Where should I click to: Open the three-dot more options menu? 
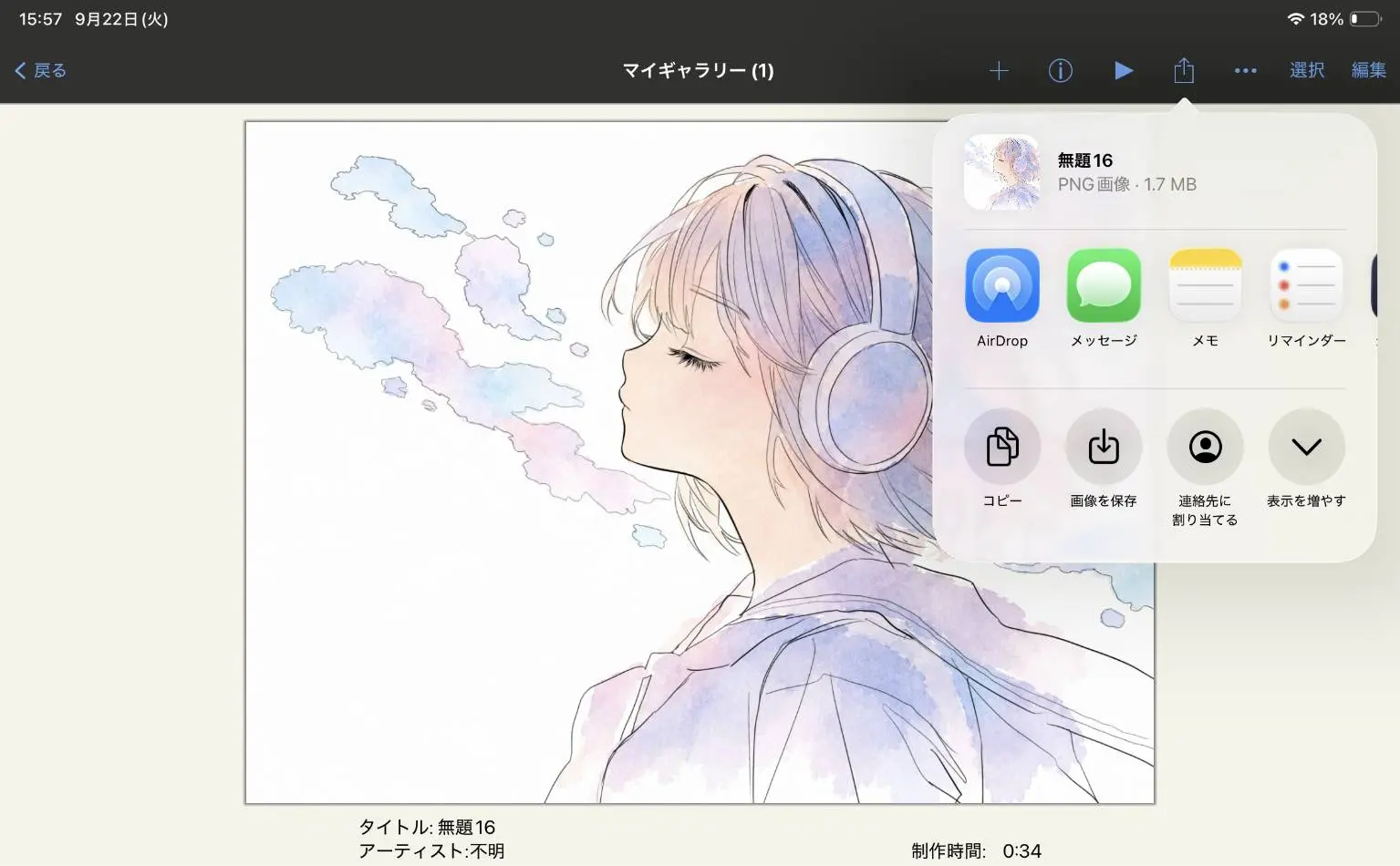click(x=1245, y=70)
